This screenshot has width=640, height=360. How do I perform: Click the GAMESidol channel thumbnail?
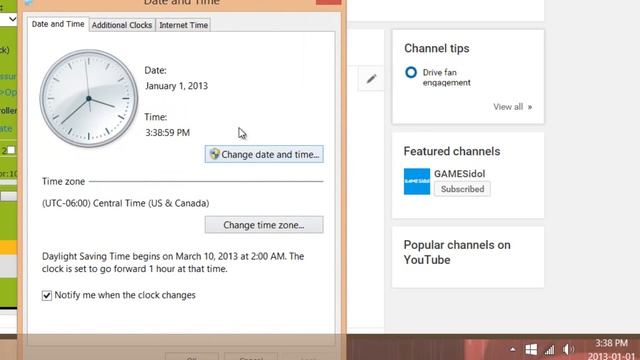417,181
